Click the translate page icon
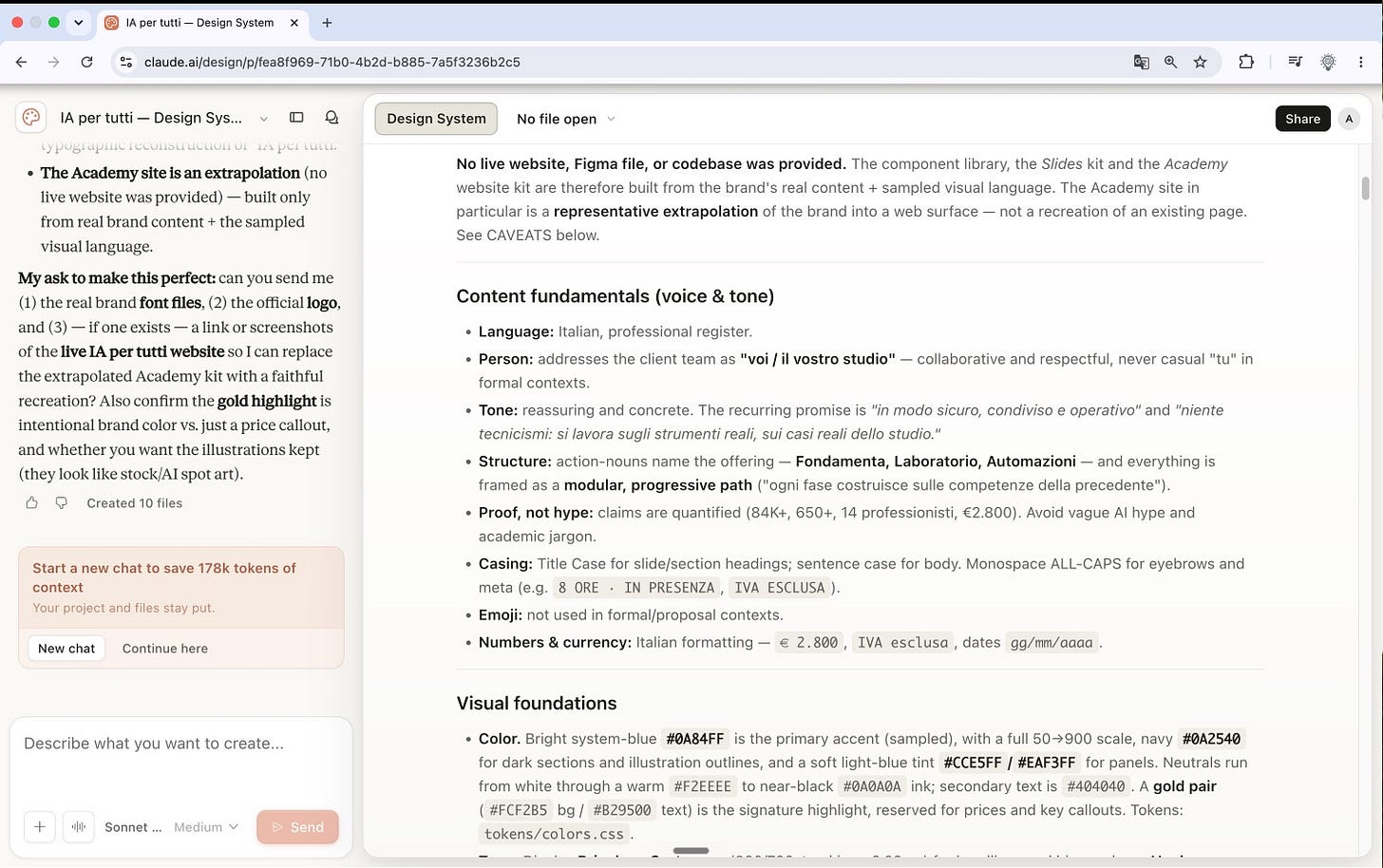 coord(1141,62)
